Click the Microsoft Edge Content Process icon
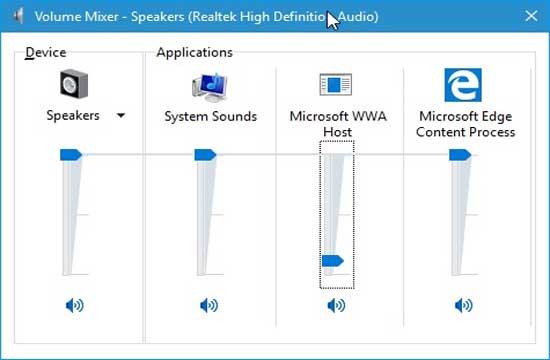 click(463, 85)
